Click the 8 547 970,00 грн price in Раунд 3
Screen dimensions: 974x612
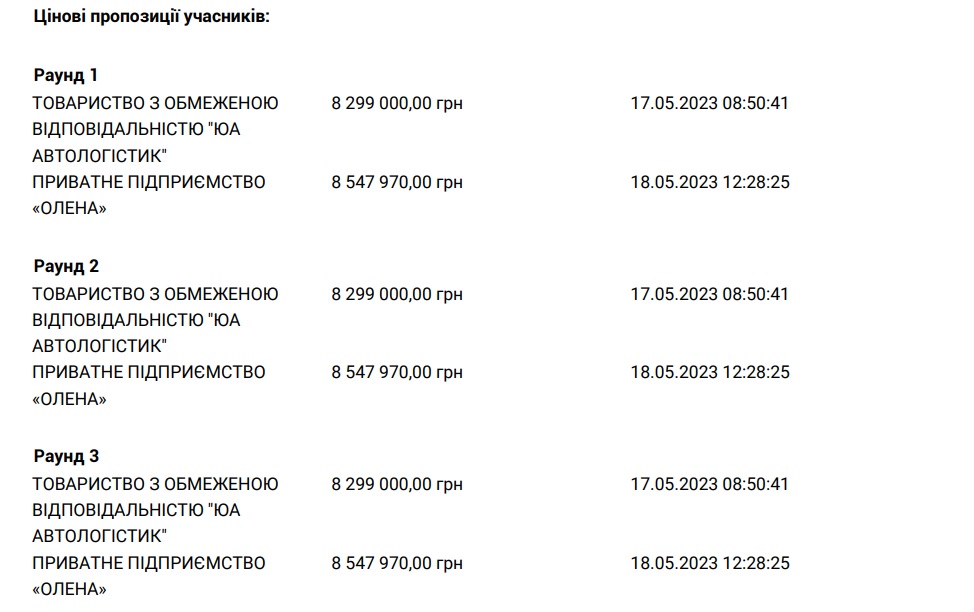click(397, 563)
